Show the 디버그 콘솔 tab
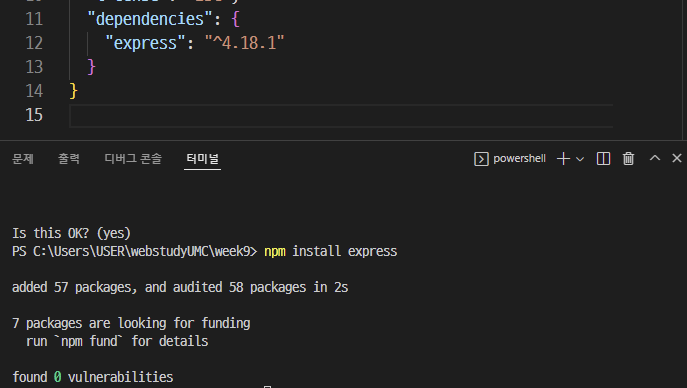This screenshot has height=388, width=687. coord(133,159)
